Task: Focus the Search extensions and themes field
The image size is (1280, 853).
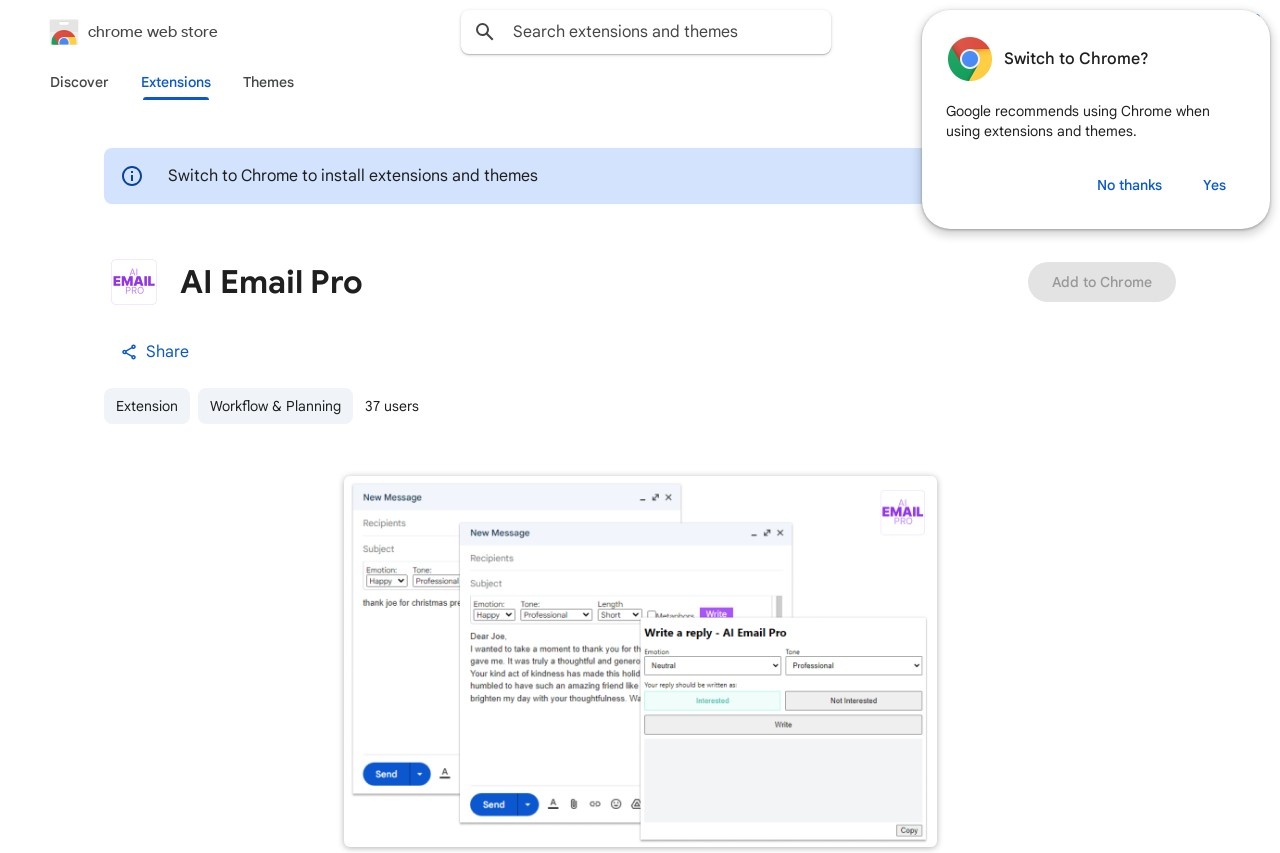Action: coord(646,32)
